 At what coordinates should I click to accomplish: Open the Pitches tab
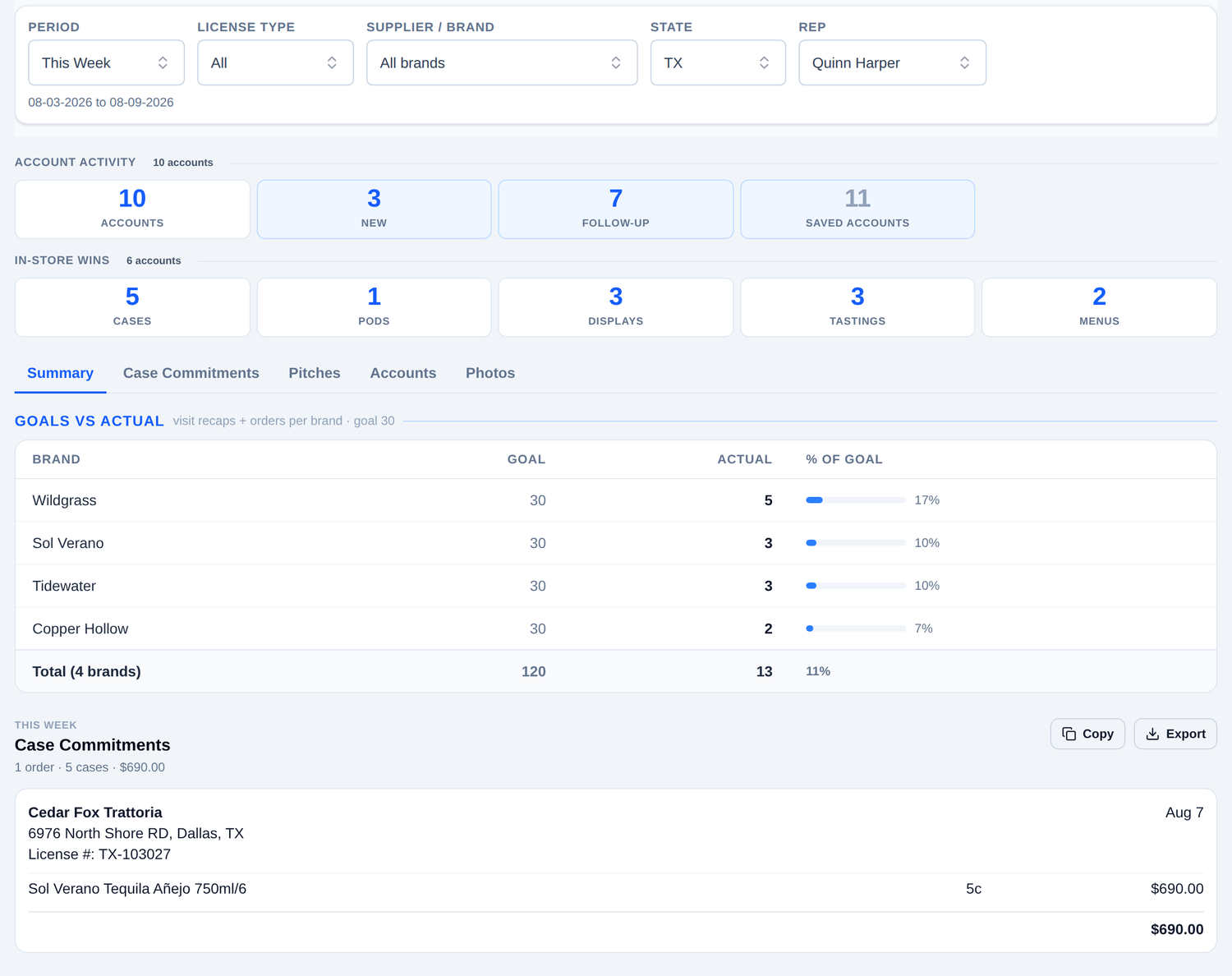click(315, 373)
